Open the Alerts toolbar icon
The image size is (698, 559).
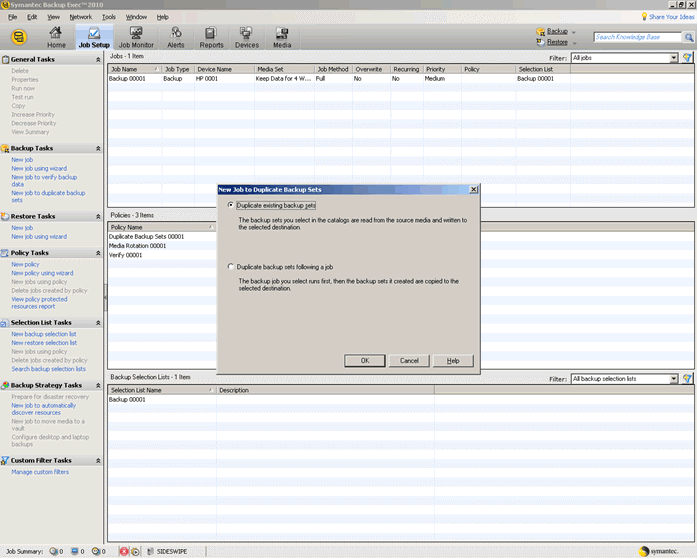pyautogui.click(x=176, y=37)
